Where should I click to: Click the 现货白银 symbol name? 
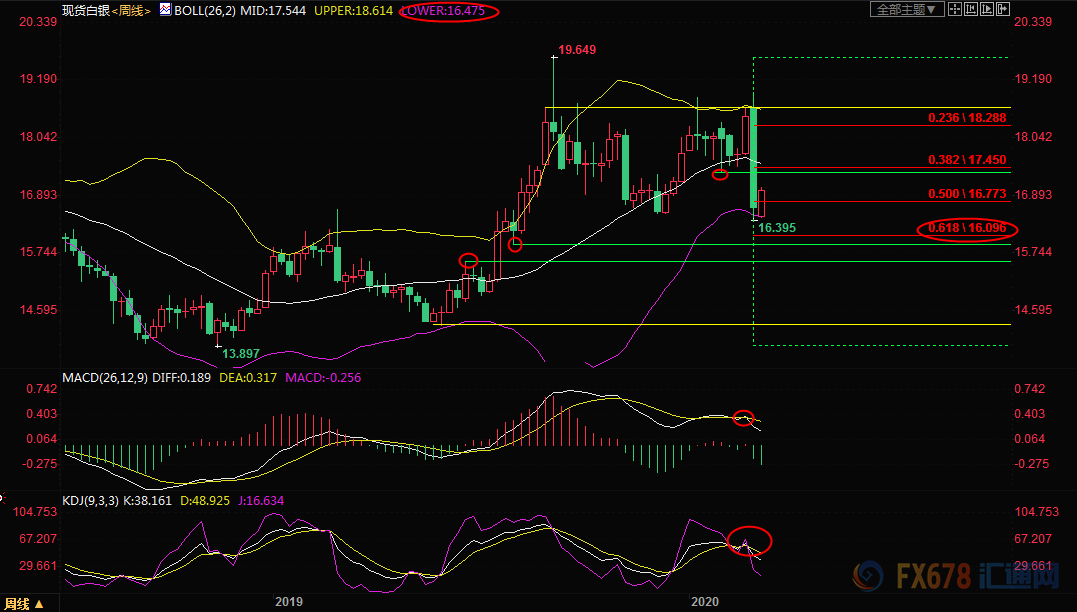tap(85, 10)
